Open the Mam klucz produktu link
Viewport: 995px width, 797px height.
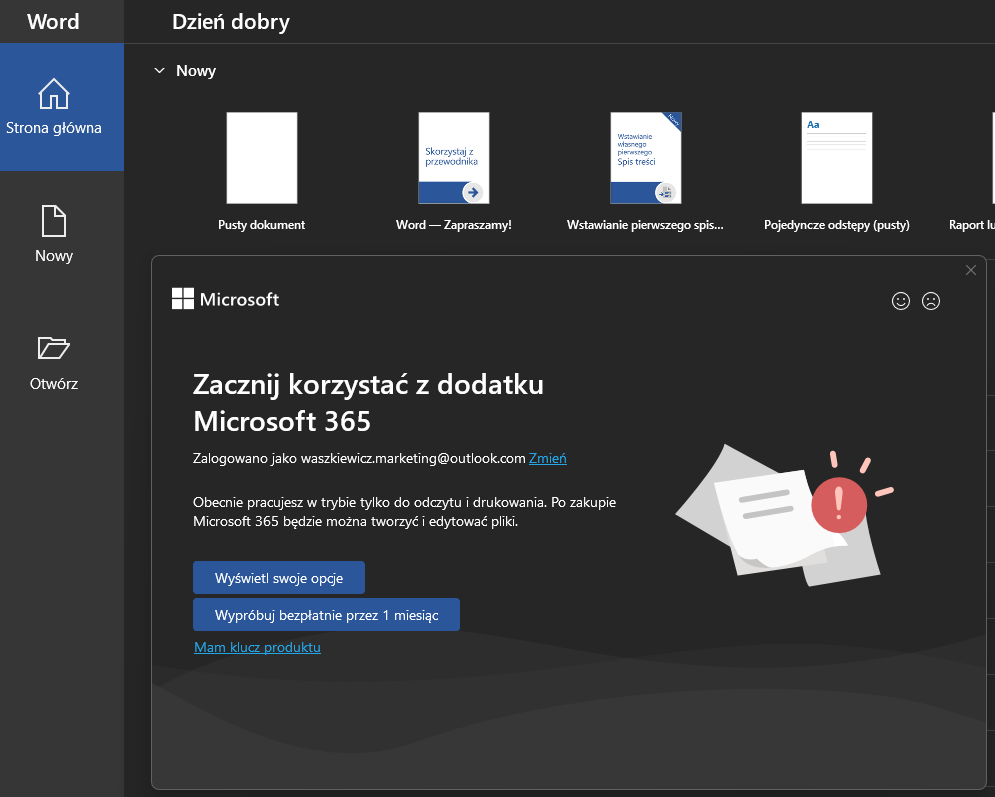pos(257,647)
